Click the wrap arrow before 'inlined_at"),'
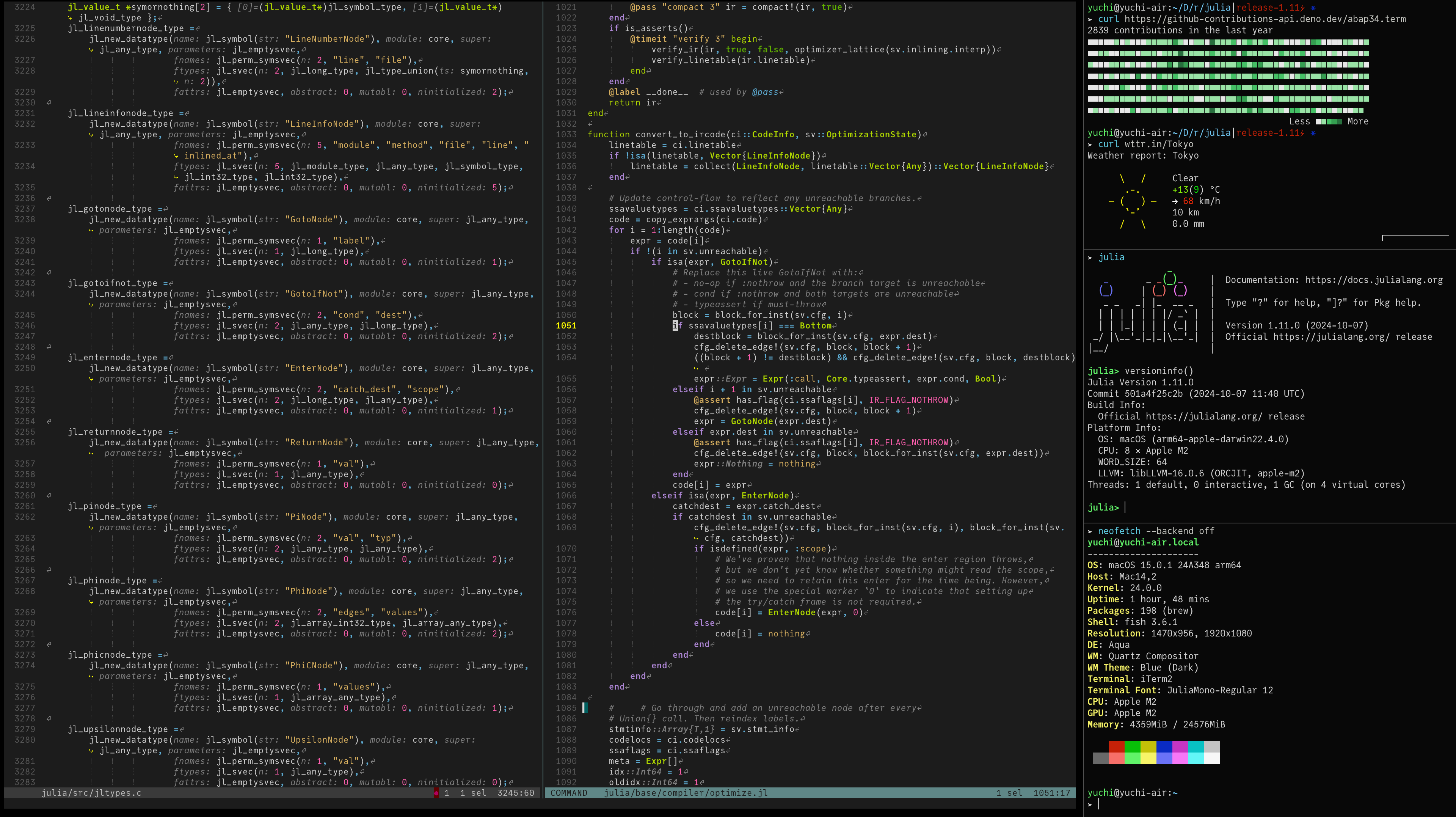The image size is (1456, 817). pyautogui.click(x=176, y=156)
